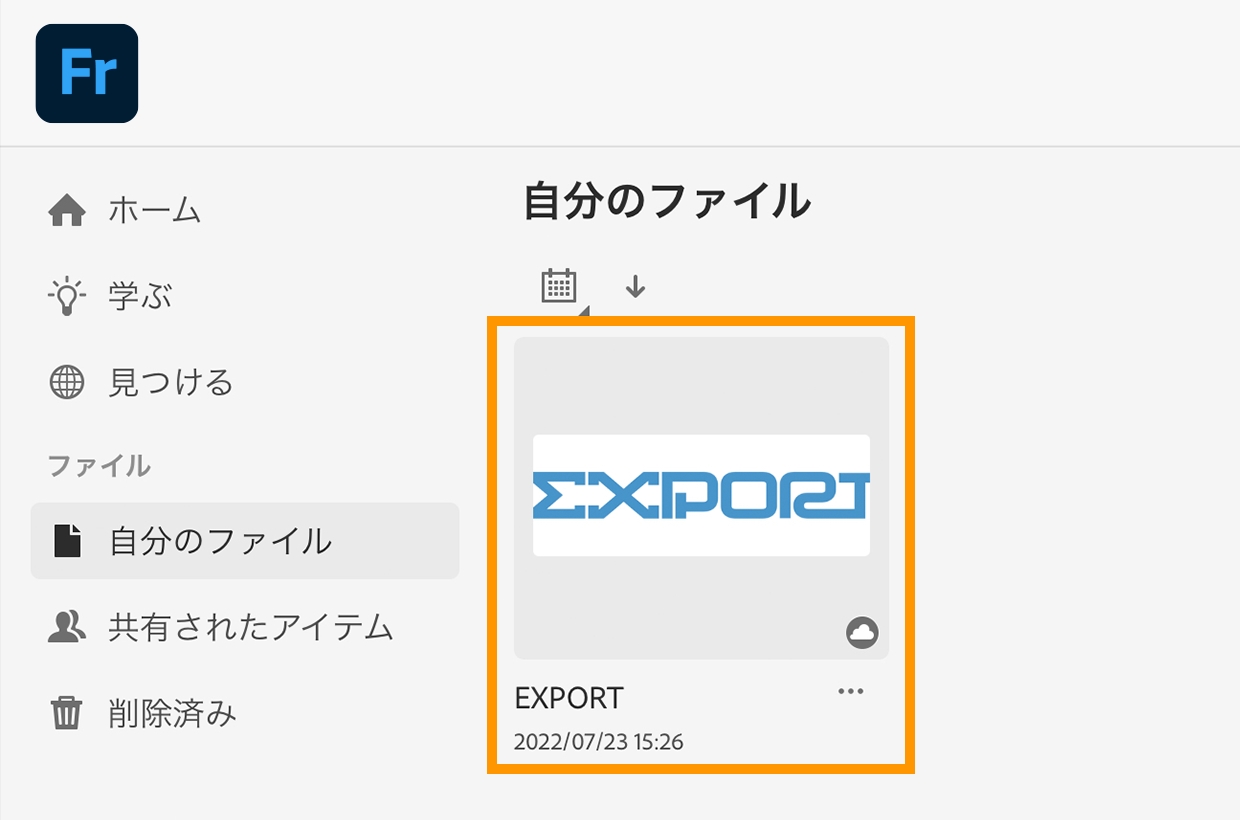Click the Adobe Fresco app logo
This screenshot has height=820, width=1240.
point(87,73)
